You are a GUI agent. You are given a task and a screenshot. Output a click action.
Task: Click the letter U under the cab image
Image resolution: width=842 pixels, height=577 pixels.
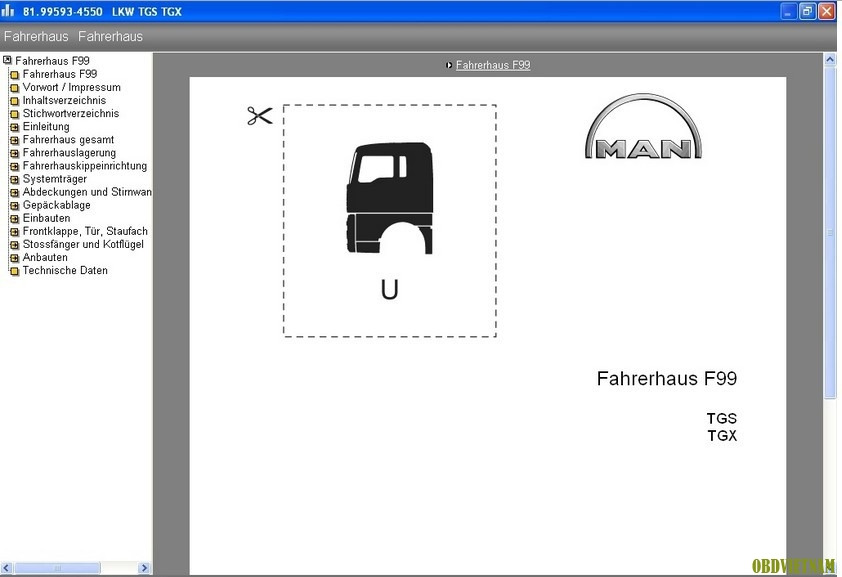[x=389, y=290]
